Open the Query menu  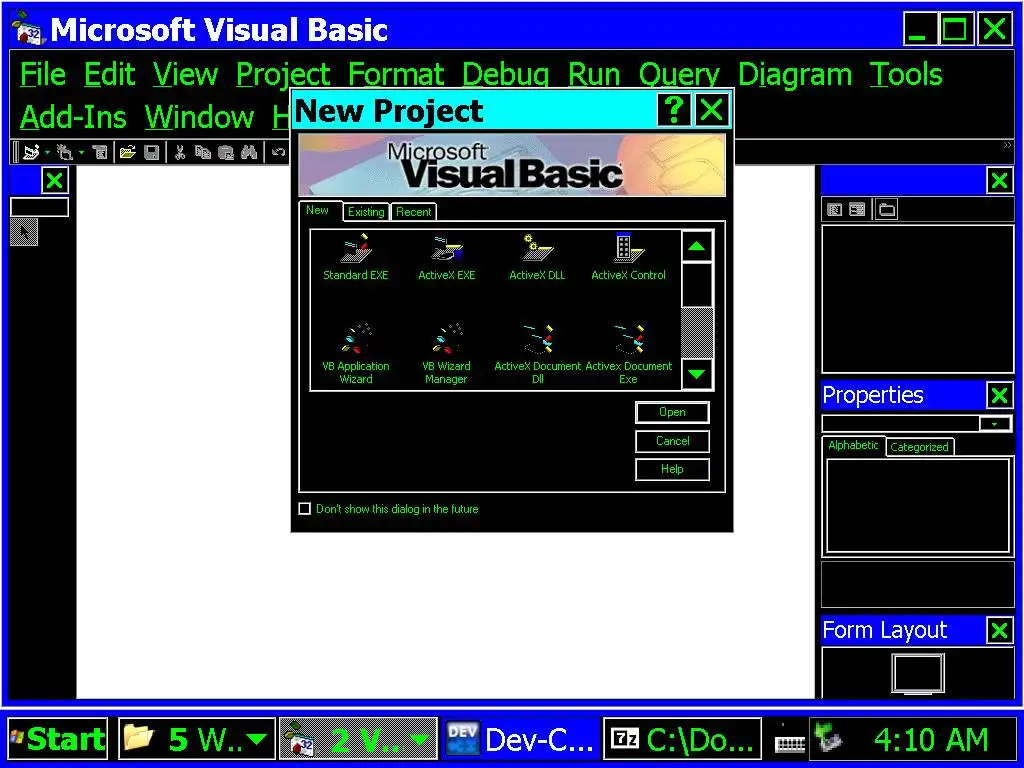tap(679, 74)
